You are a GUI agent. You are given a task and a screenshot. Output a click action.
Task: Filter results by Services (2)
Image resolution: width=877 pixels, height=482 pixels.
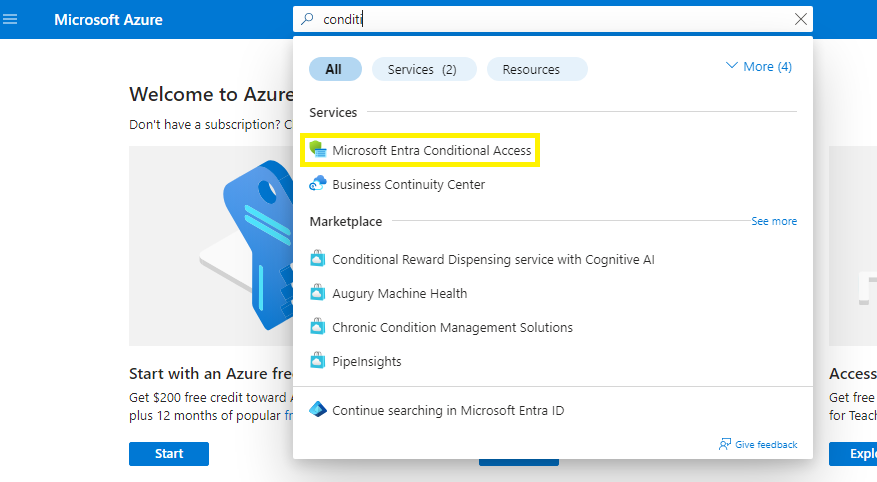point(423,69)
